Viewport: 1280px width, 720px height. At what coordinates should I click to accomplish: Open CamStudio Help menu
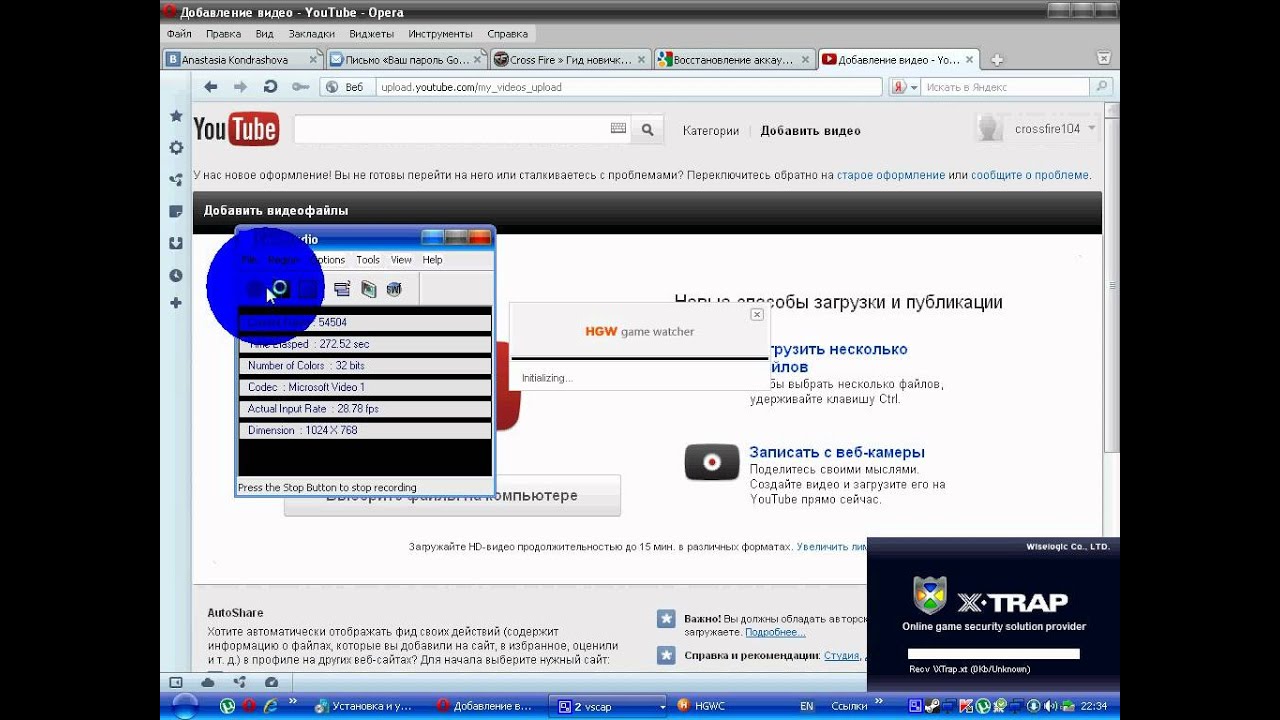(x=432, y=260)
